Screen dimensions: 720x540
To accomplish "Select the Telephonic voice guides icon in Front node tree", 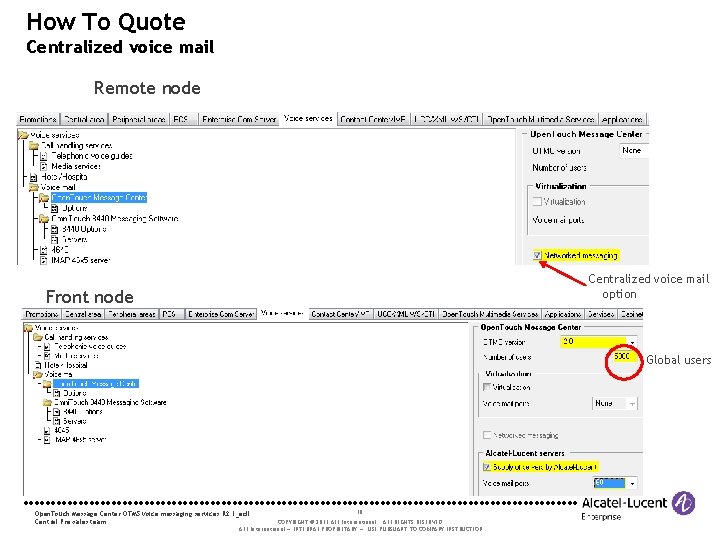I will pyautogui.click(x=47, y=346).
